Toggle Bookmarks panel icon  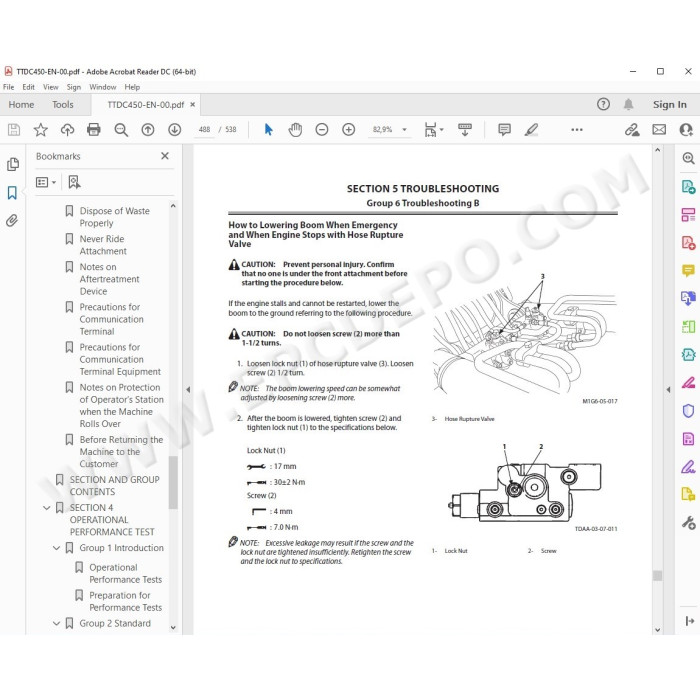pos(12,193)
